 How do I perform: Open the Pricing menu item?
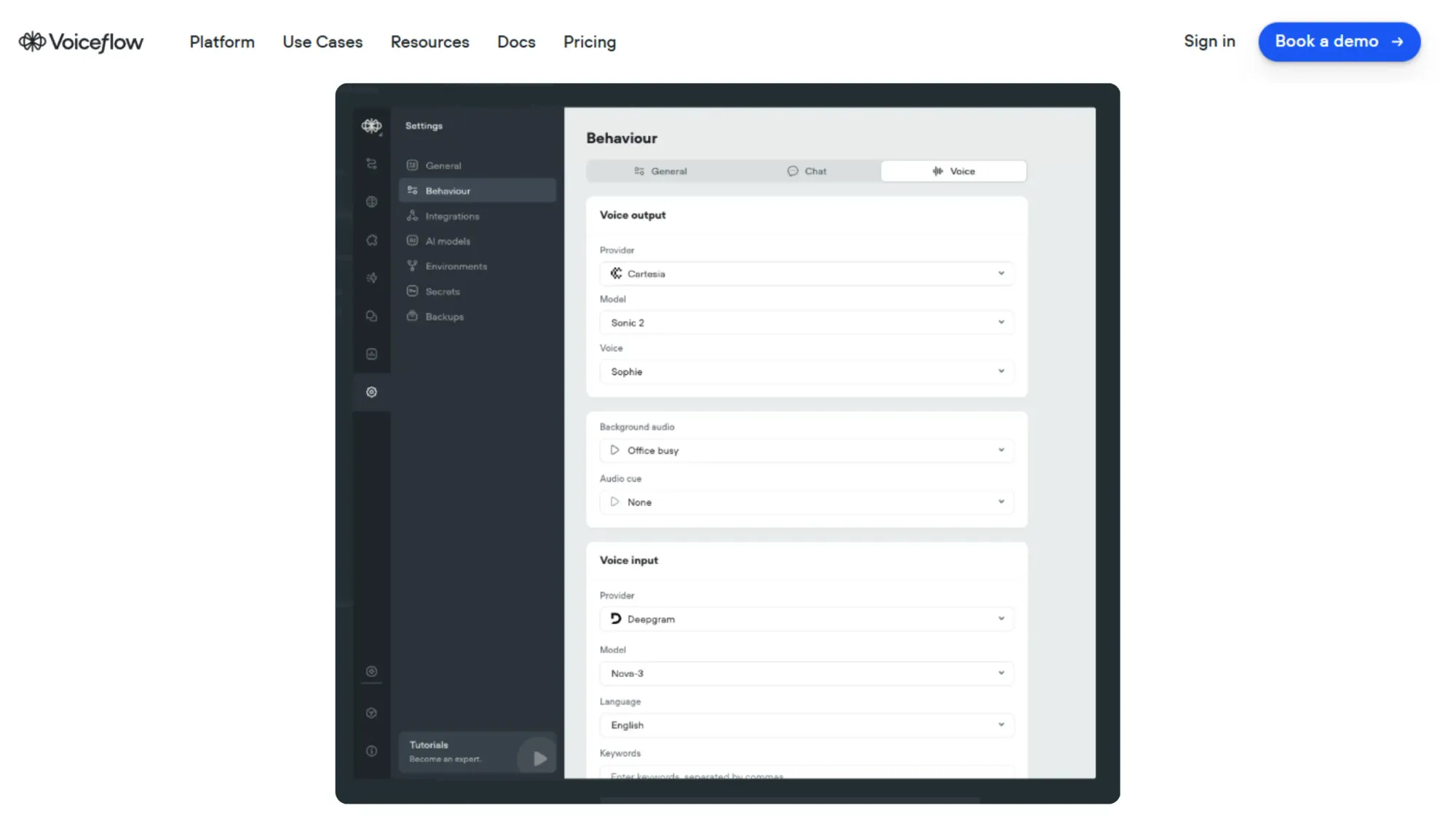589,42
